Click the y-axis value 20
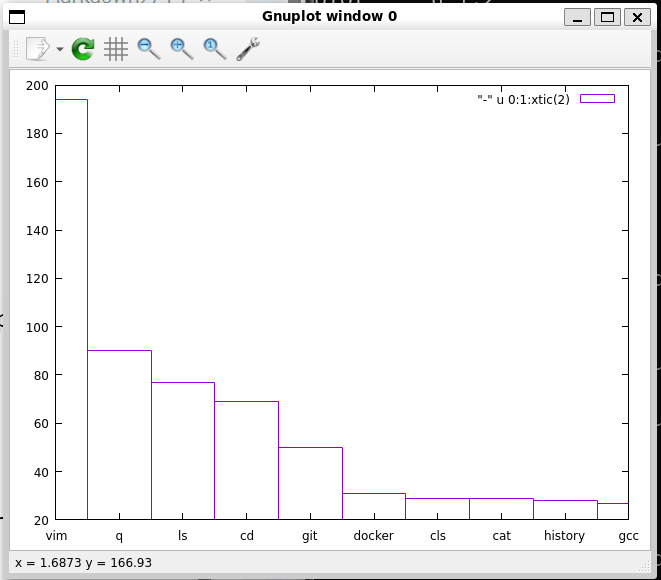The image size is (661, 580). 41,521
